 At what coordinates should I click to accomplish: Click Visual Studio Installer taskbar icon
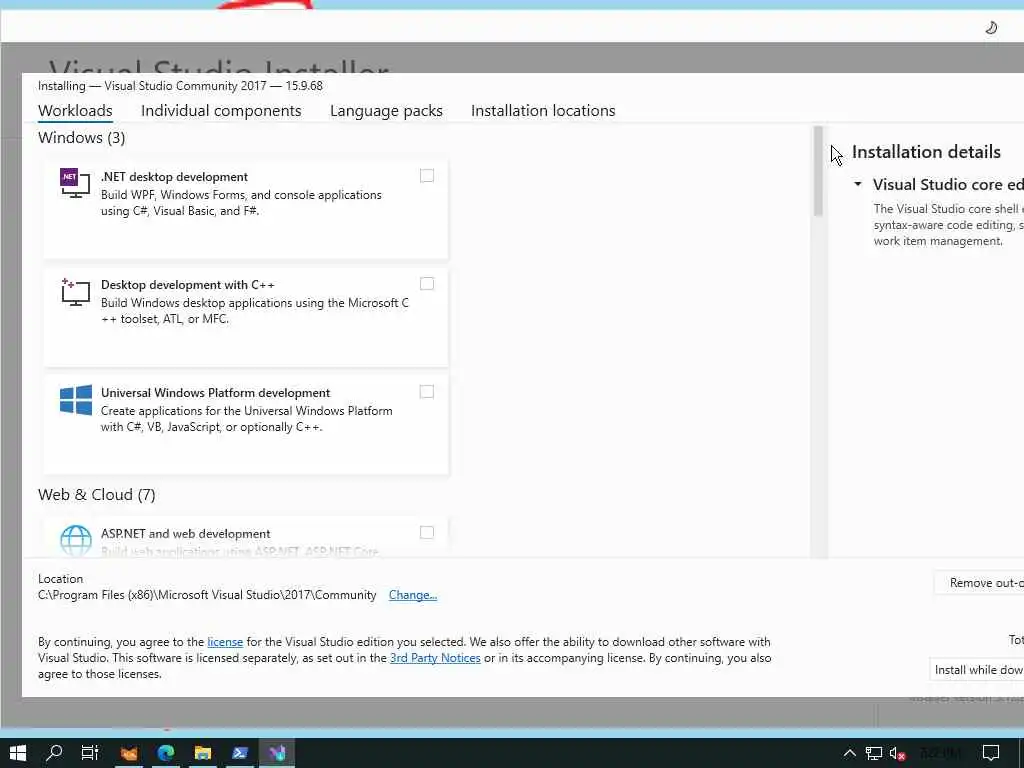[277, 753]
